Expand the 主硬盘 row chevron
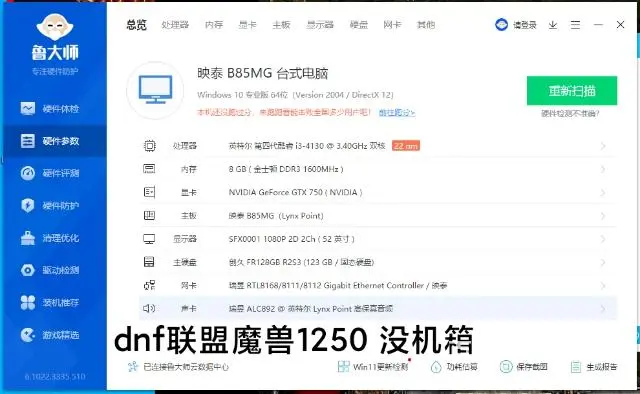Image resolution: width=640 pixels, height=394 pixels. 603,262
